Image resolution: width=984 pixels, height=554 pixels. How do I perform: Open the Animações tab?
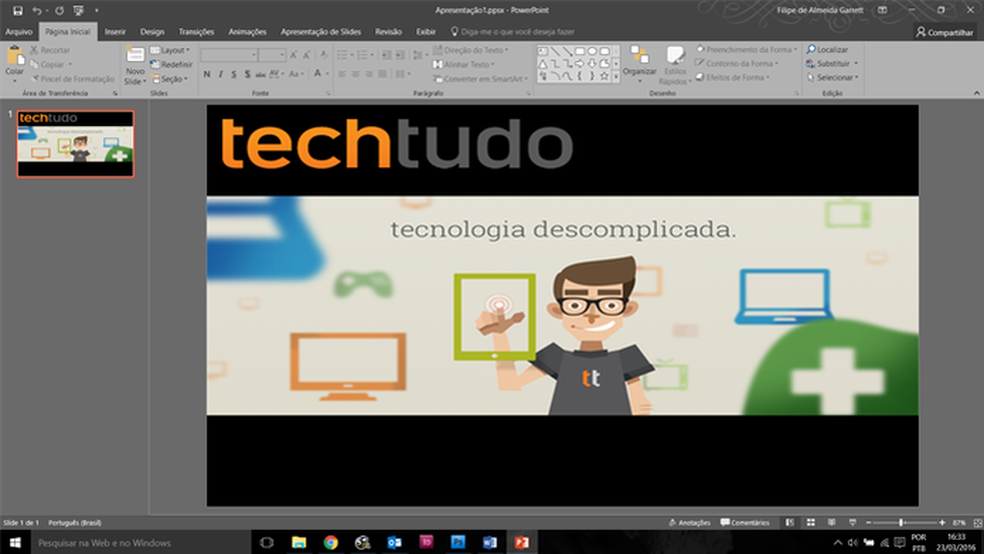pyautogui.click(x=247, y=31)
